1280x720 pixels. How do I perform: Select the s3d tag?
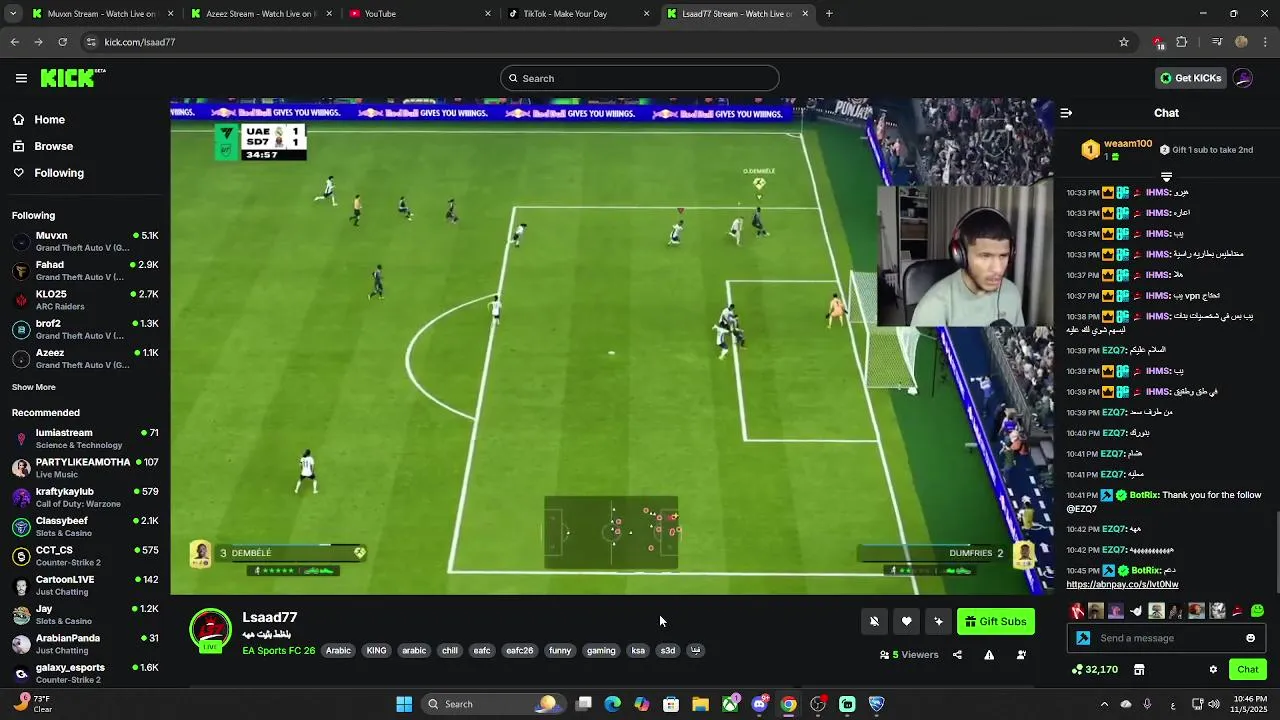(x=668, y=651)
